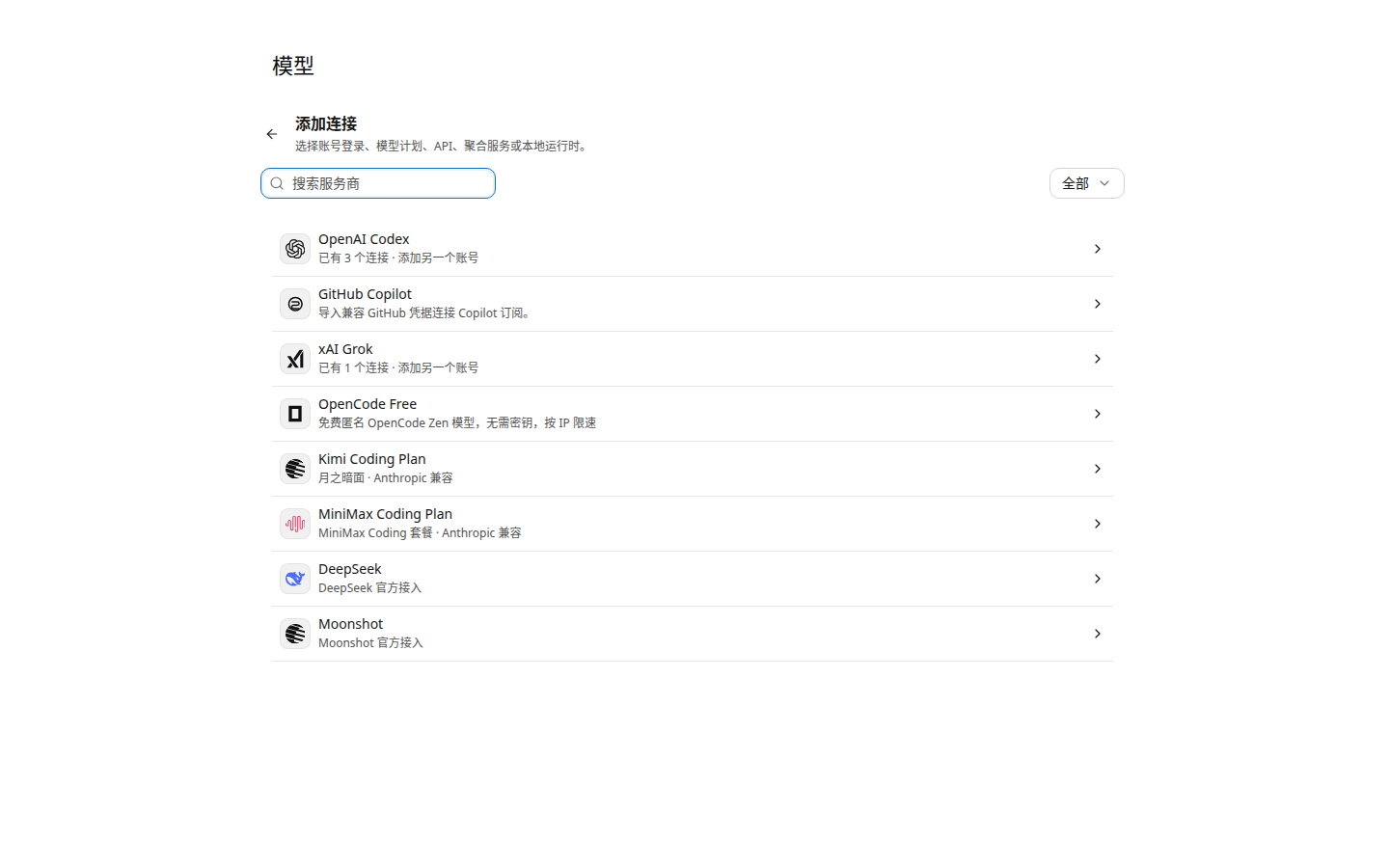Expand OpenAI Codex row chevron
Viewport: 1389px width, 868px height.
pyautogui.click(x=1098, y=249)
